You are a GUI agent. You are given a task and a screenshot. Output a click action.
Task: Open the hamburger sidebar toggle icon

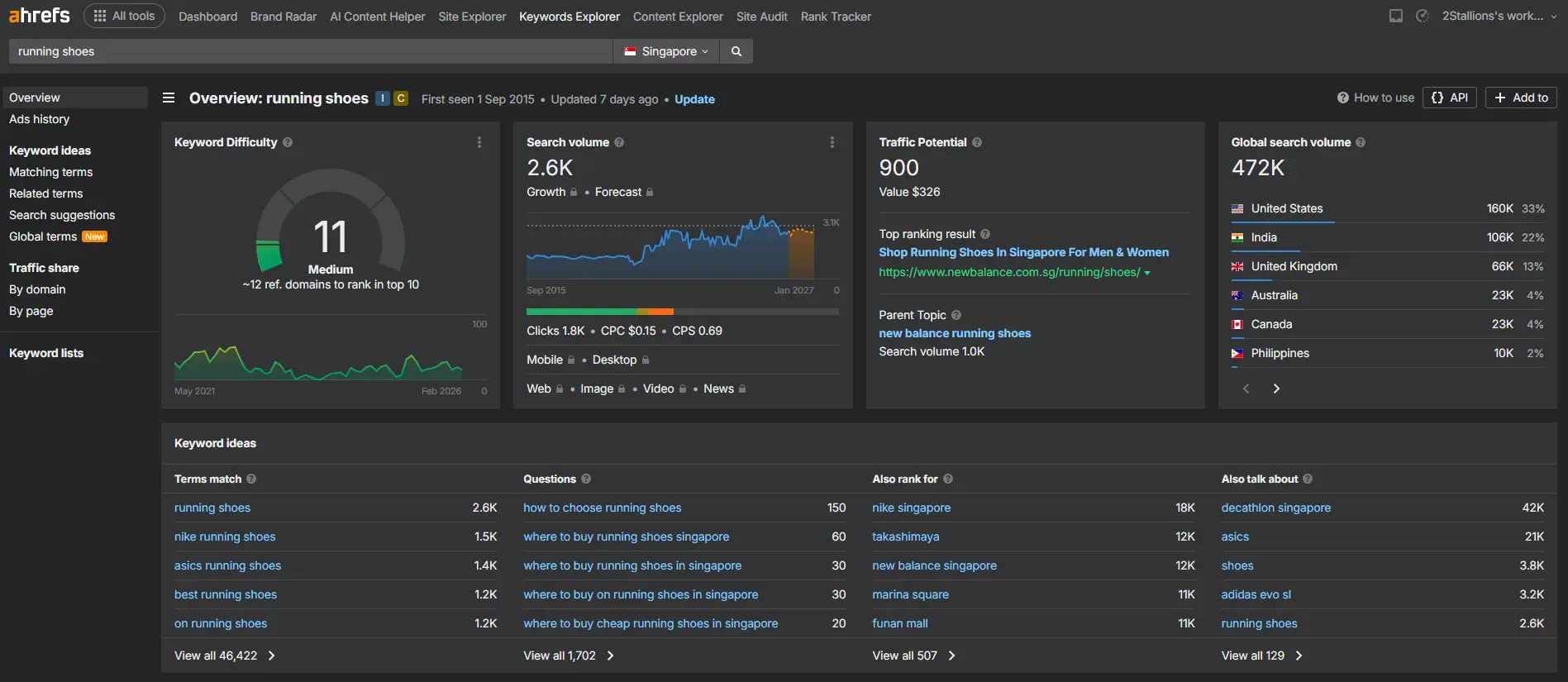(169, 98)
